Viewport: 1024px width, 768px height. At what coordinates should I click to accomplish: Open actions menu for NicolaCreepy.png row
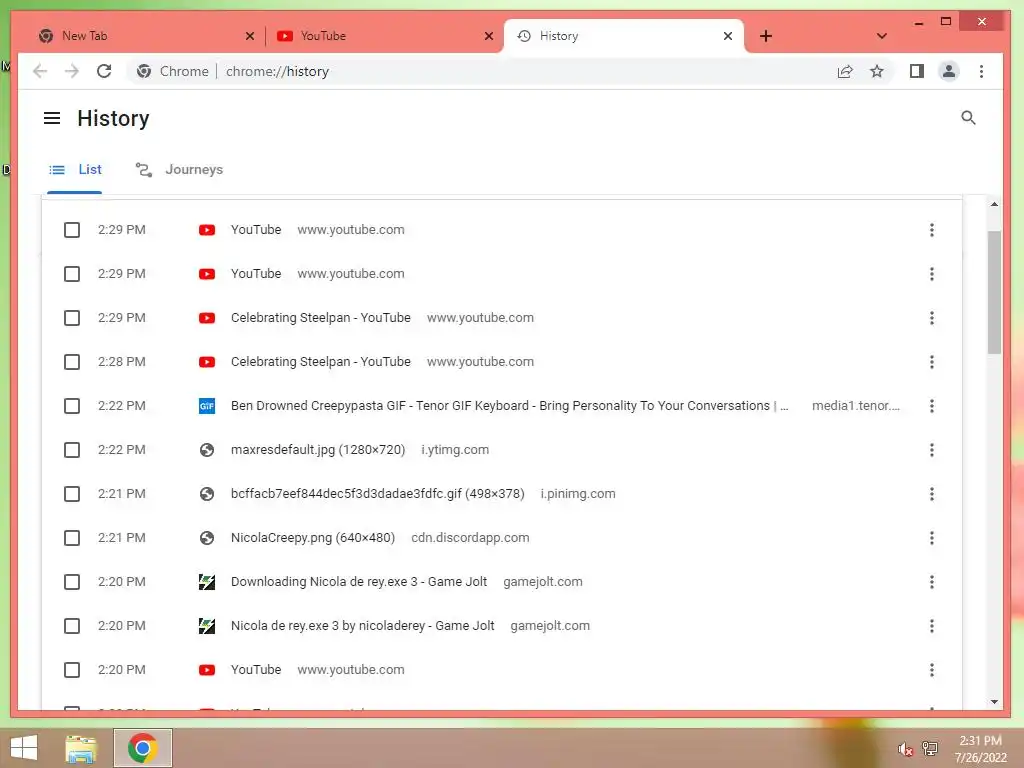tap(932, 538)
